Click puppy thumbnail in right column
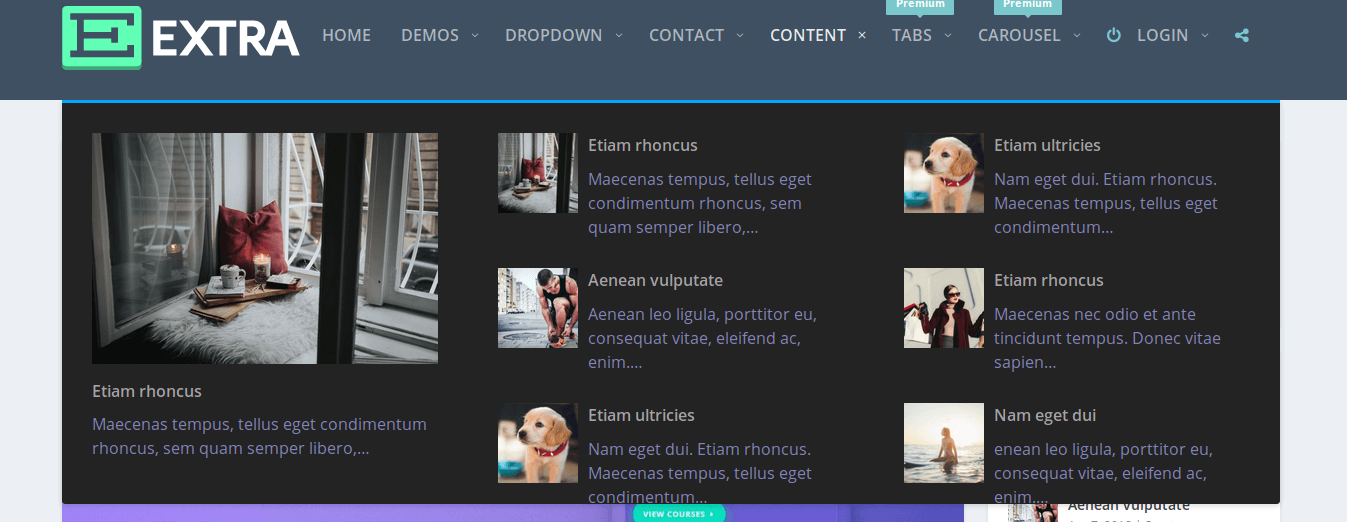This screenshot has height=522, width=1347. click(943, 173)
